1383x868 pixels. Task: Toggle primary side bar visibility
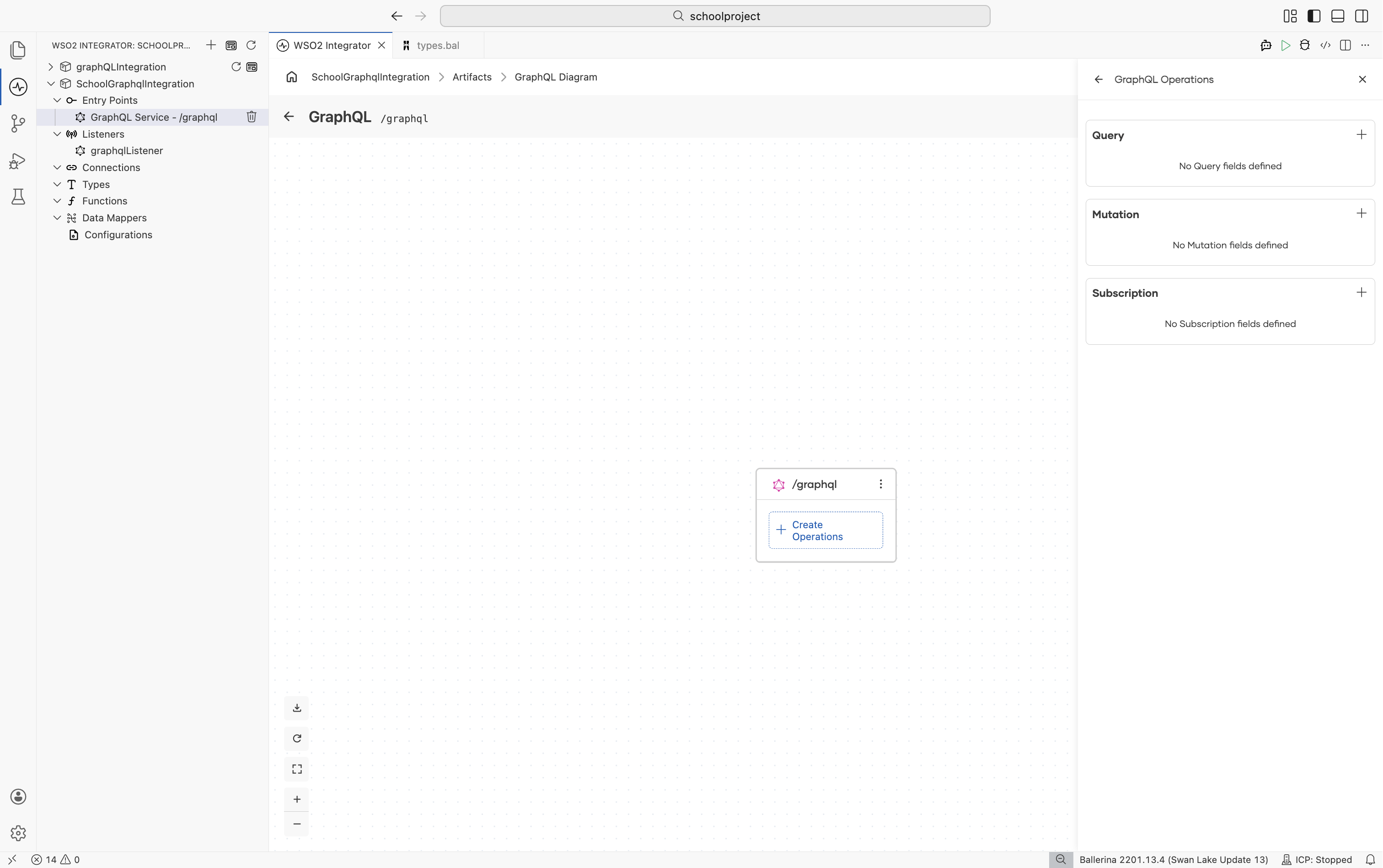tap(1313, 16)
